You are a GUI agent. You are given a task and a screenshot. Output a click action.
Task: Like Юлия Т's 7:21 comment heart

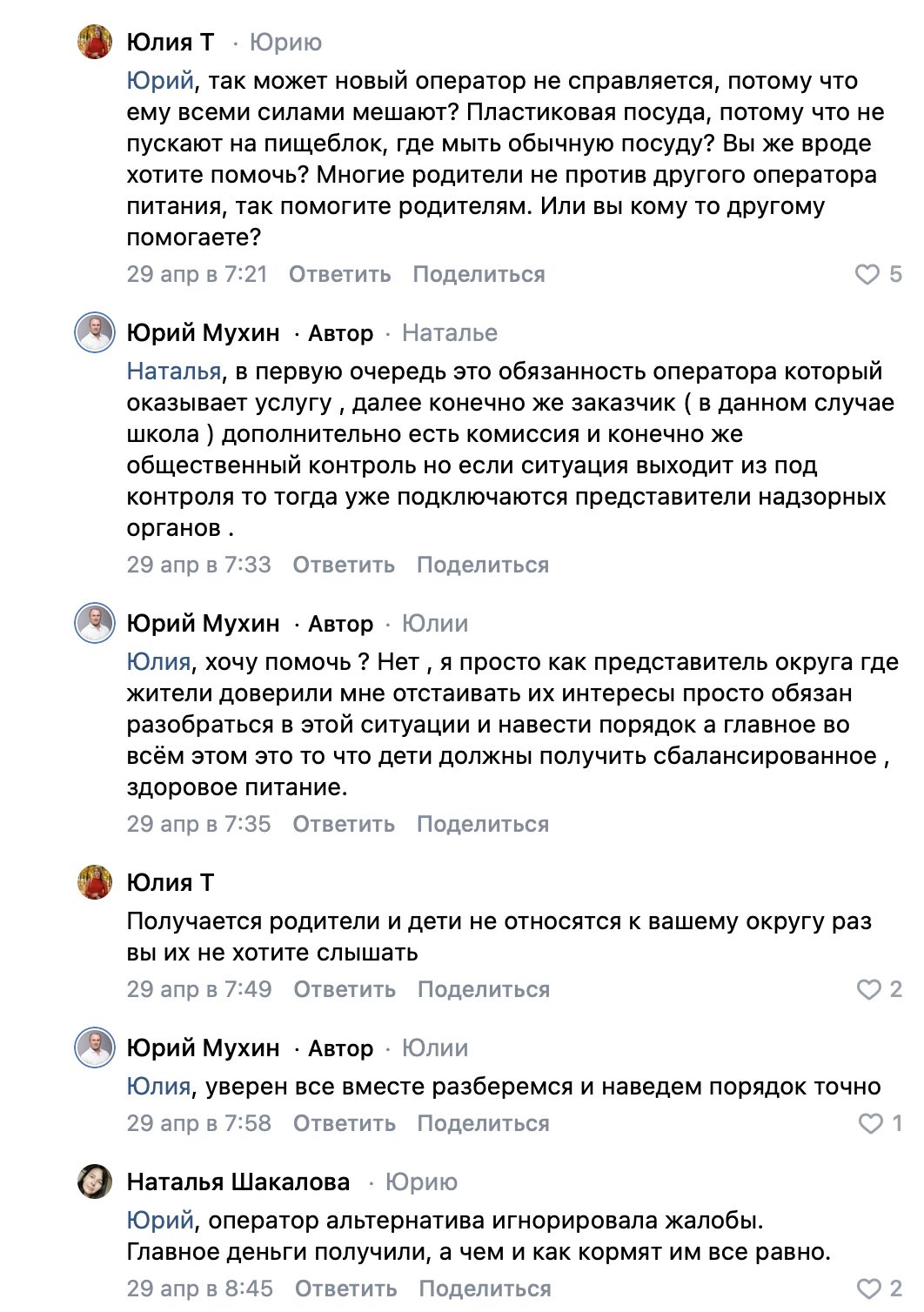tap(867, 275)
